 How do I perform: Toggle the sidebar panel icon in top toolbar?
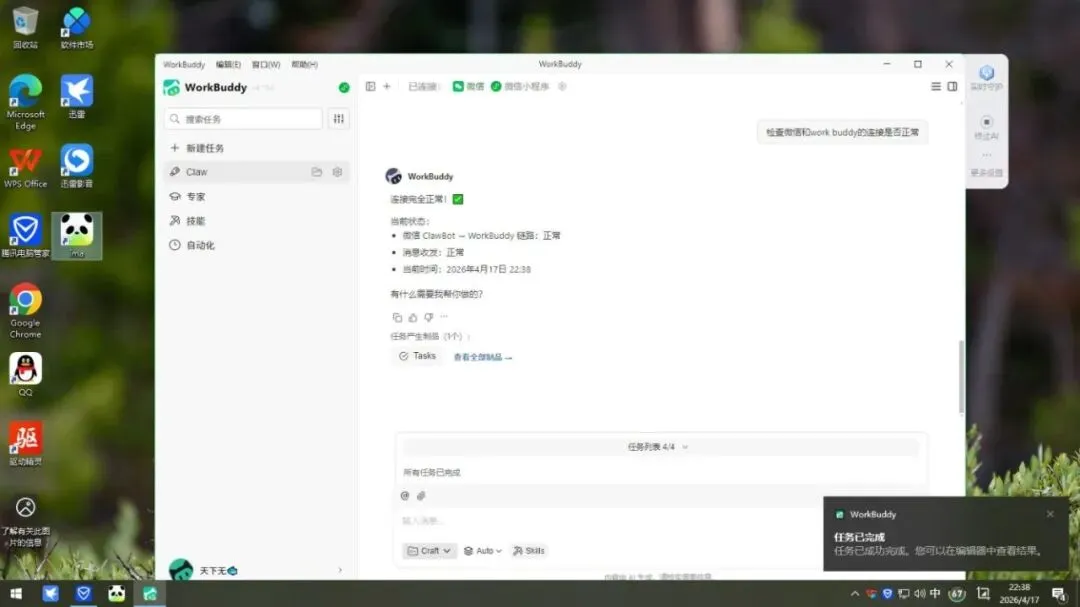tap(371, 86)
